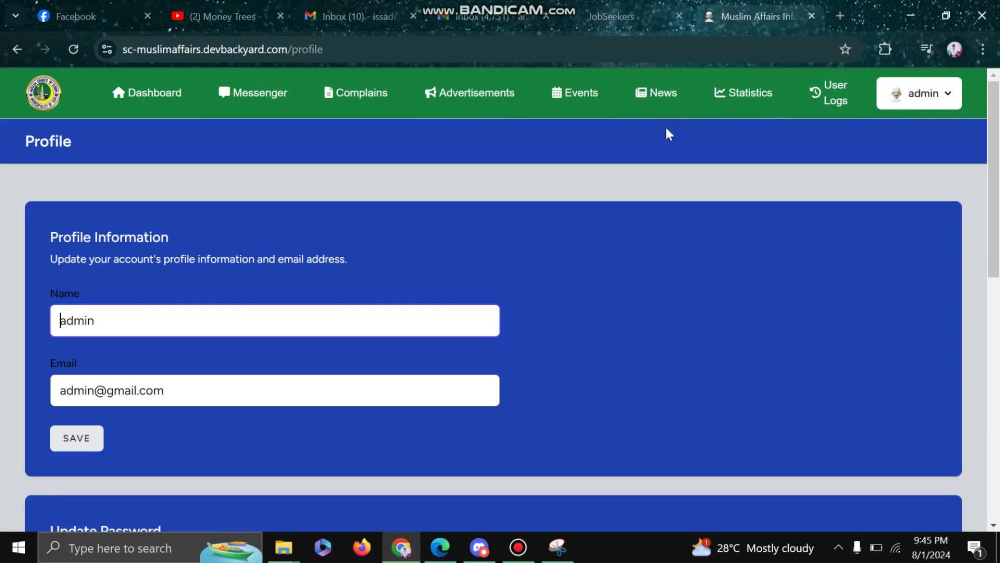The width and height of the screenshot is (1000, 563).
Task: Open Messenger from the navbar
Action: pos(253,93)
